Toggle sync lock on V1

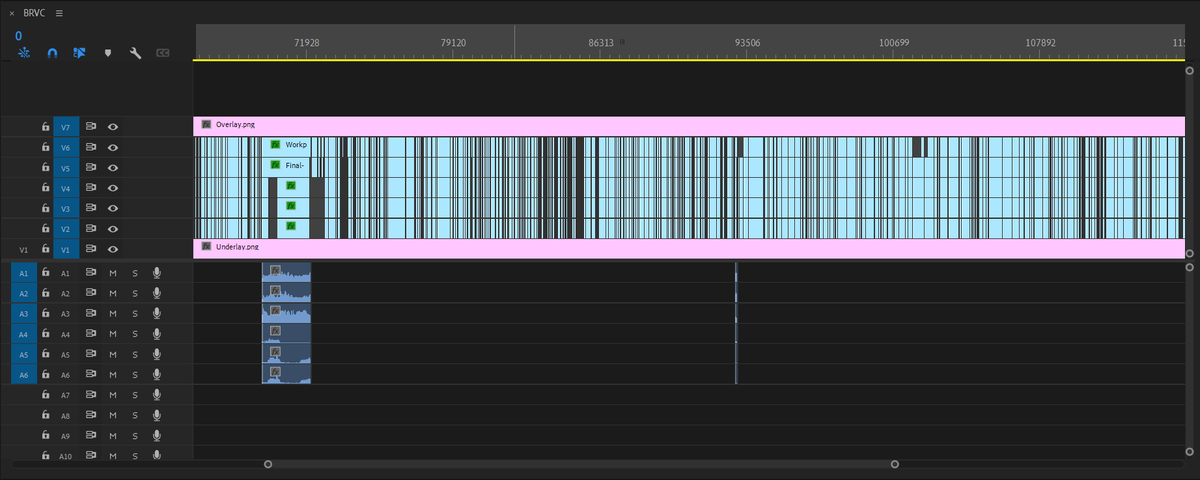(x=90, y=249)
